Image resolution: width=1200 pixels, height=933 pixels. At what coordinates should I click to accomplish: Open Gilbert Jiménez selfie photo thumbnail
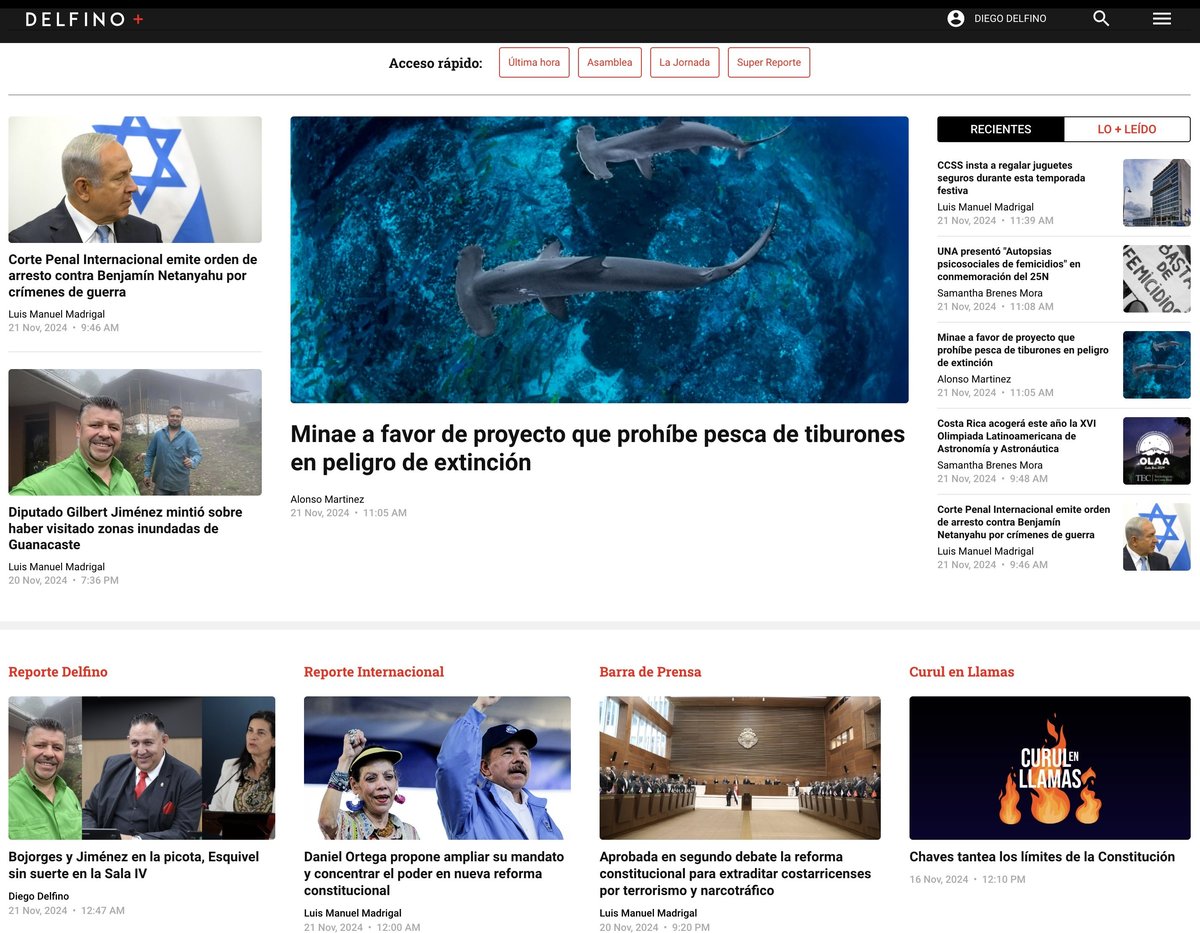coord(135,432)
